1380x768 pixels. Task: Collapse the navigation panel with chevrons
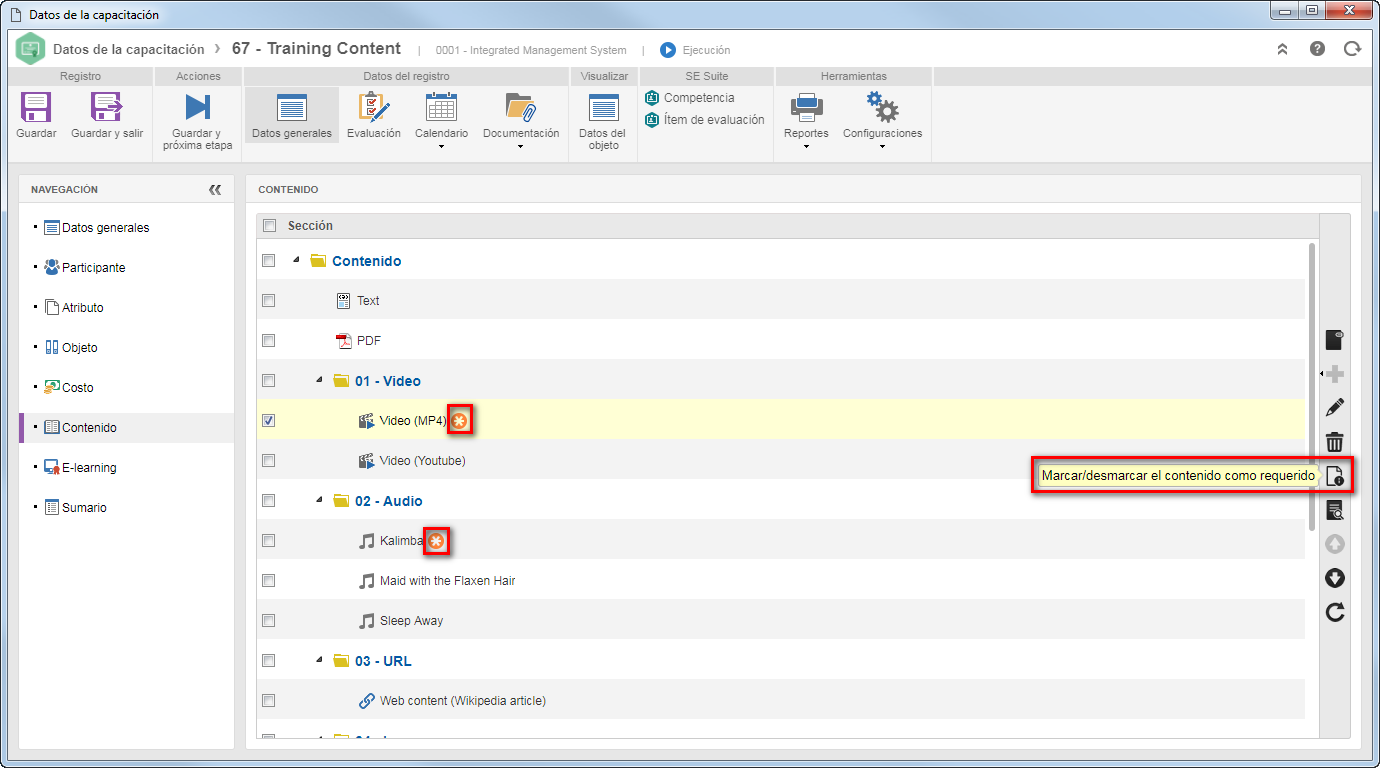(215, 190)
